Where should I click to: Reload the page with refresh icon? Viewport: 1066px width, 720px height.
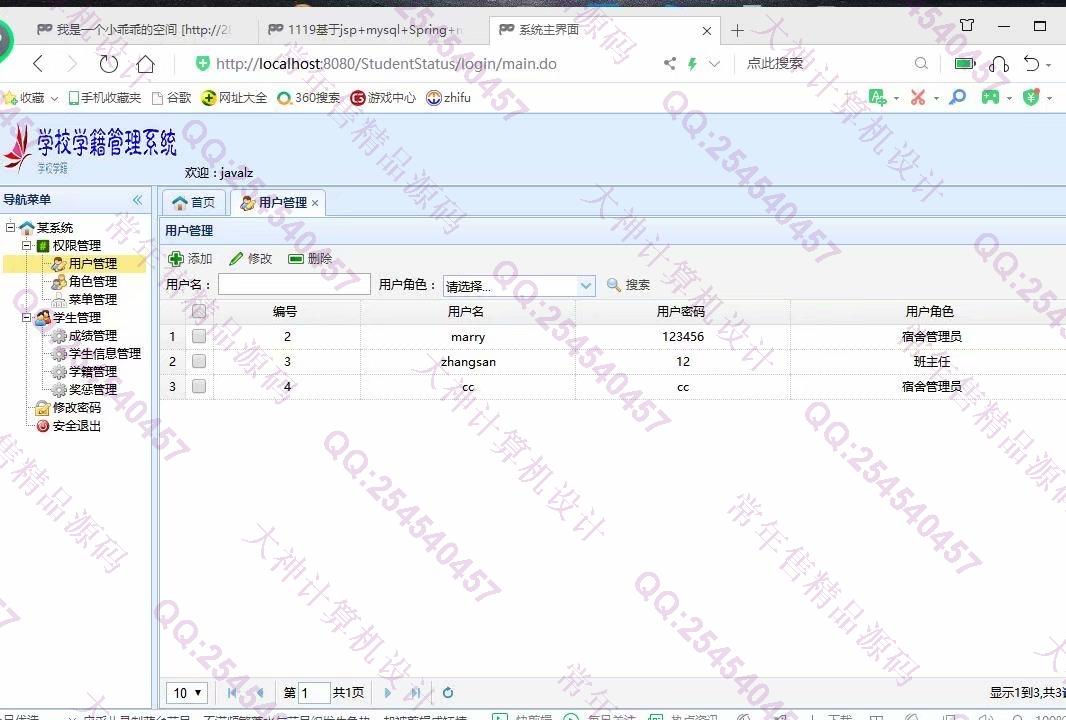tap(109, 64)
